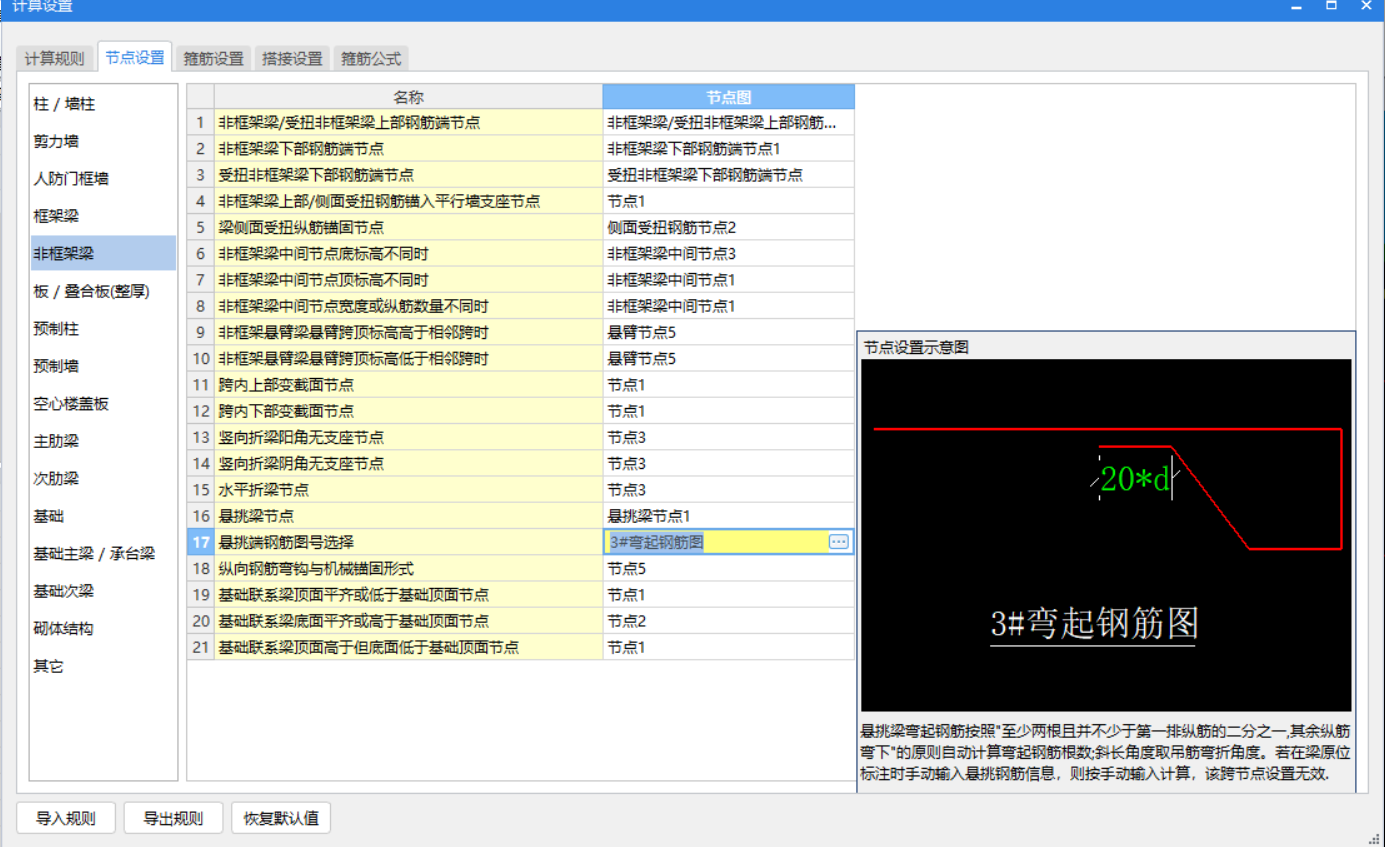Click the 节点图 column header
The width and height of the screenshot is (1385, 847).
(x=728, y=97)
